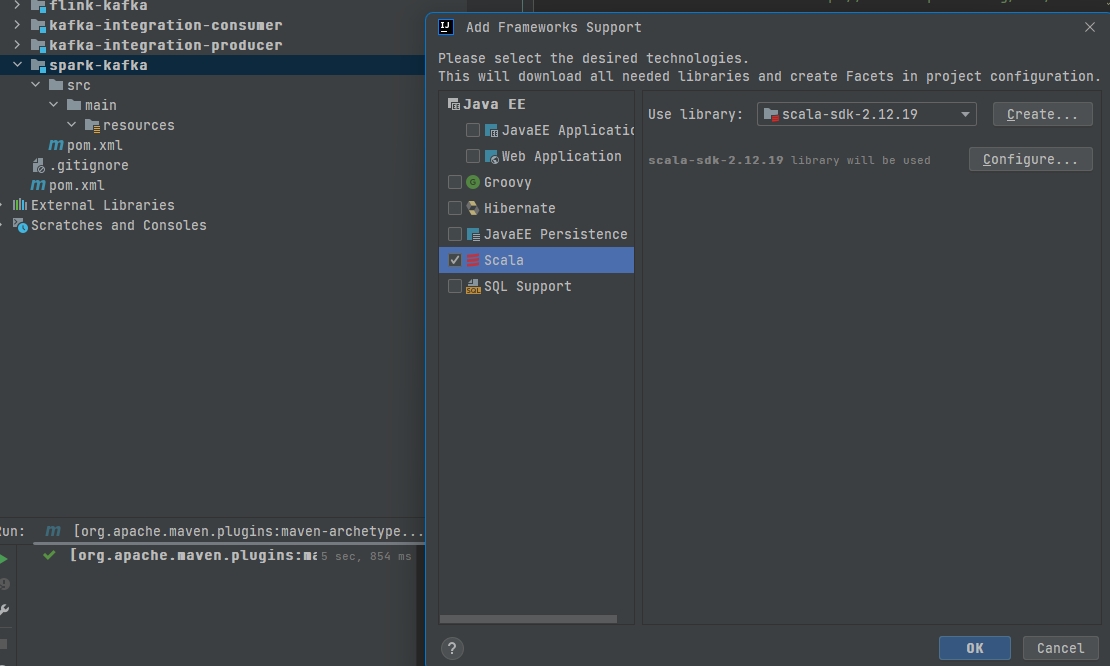This screenshot has width=1110, height=666.
Task: Select the src folder icon
Action: [56, 85]
